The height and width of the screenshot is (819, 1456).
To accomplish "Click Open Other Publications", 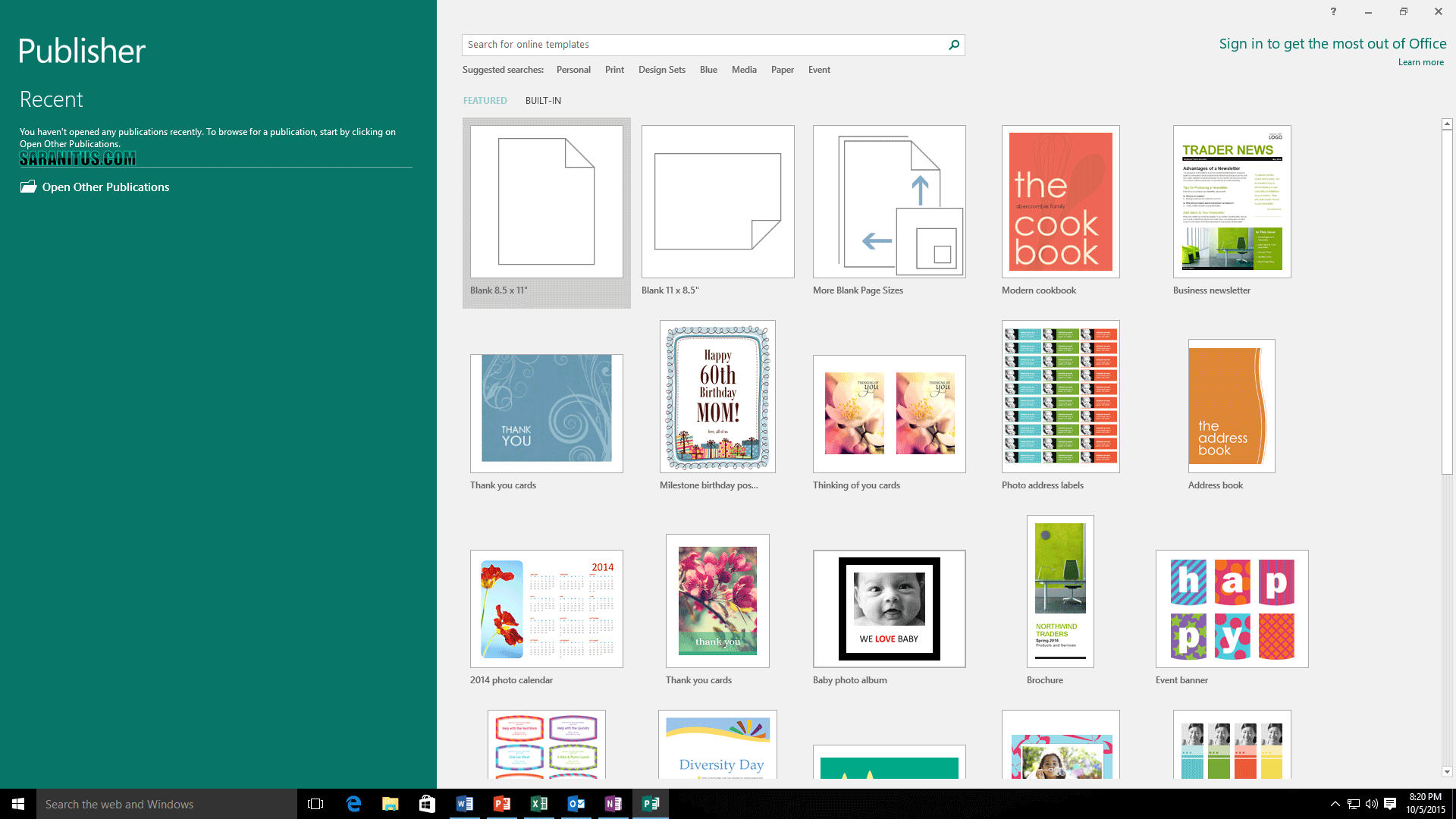I will 105,187.
